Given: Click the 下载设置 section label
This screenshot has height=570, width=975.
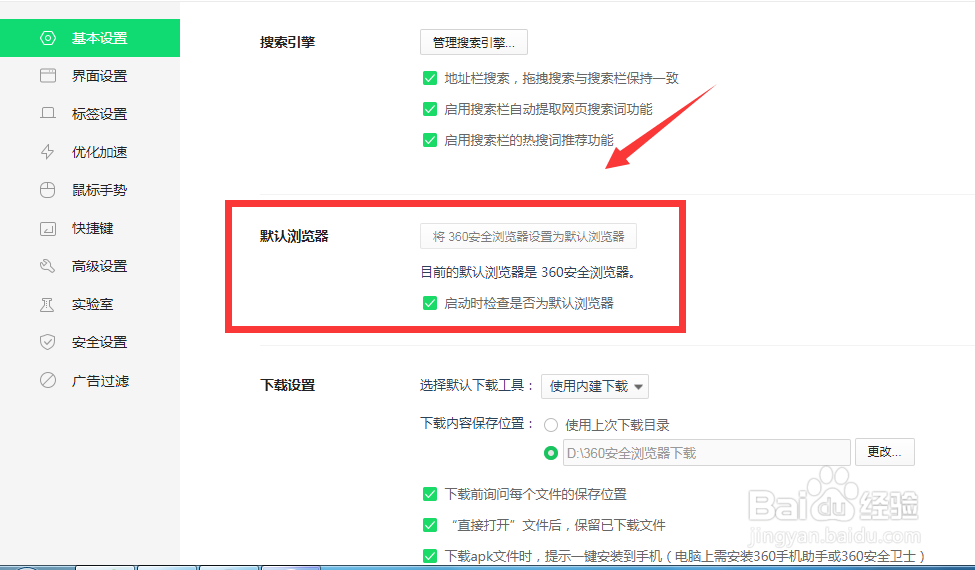Looking at the screenshot, I should click(287, 385).
